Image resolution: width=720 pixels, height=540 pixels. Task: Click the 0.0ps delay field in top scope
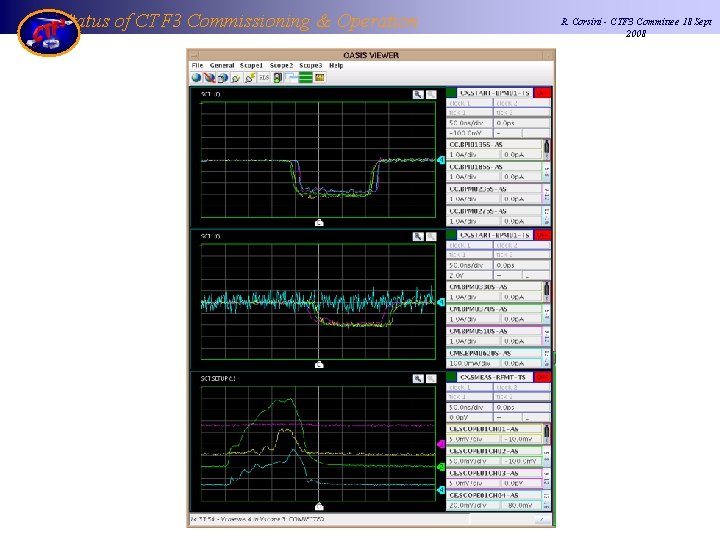(x=522, y=123)
